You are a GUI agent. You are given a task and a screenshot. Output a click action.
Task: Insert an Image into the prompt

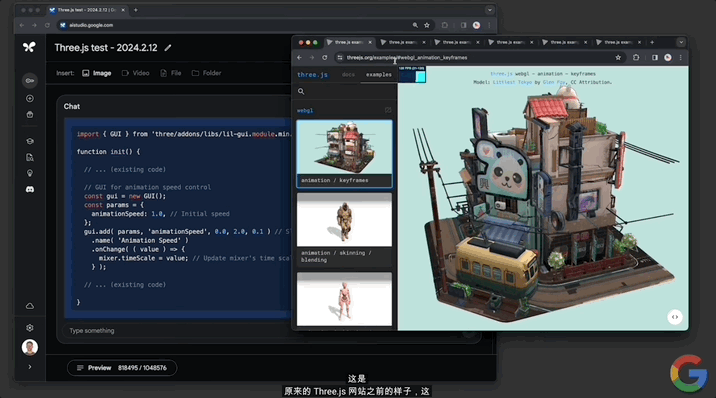97,73
